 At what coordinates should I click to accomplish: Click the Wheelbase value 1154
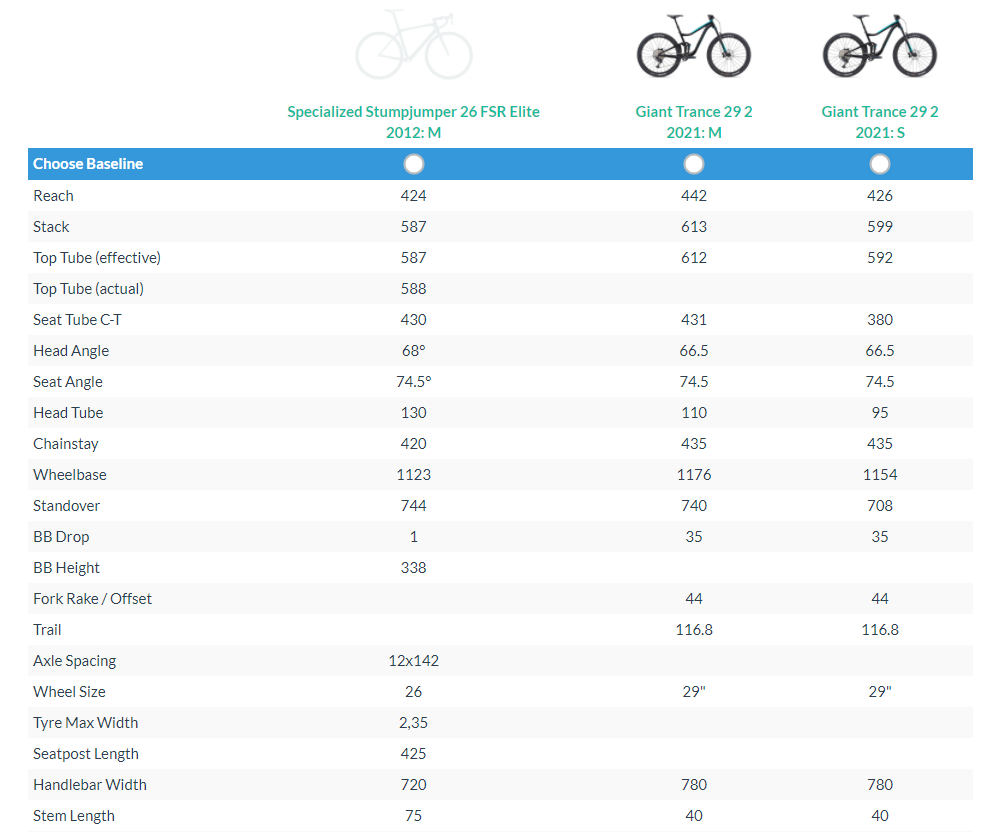pos(880,475)
